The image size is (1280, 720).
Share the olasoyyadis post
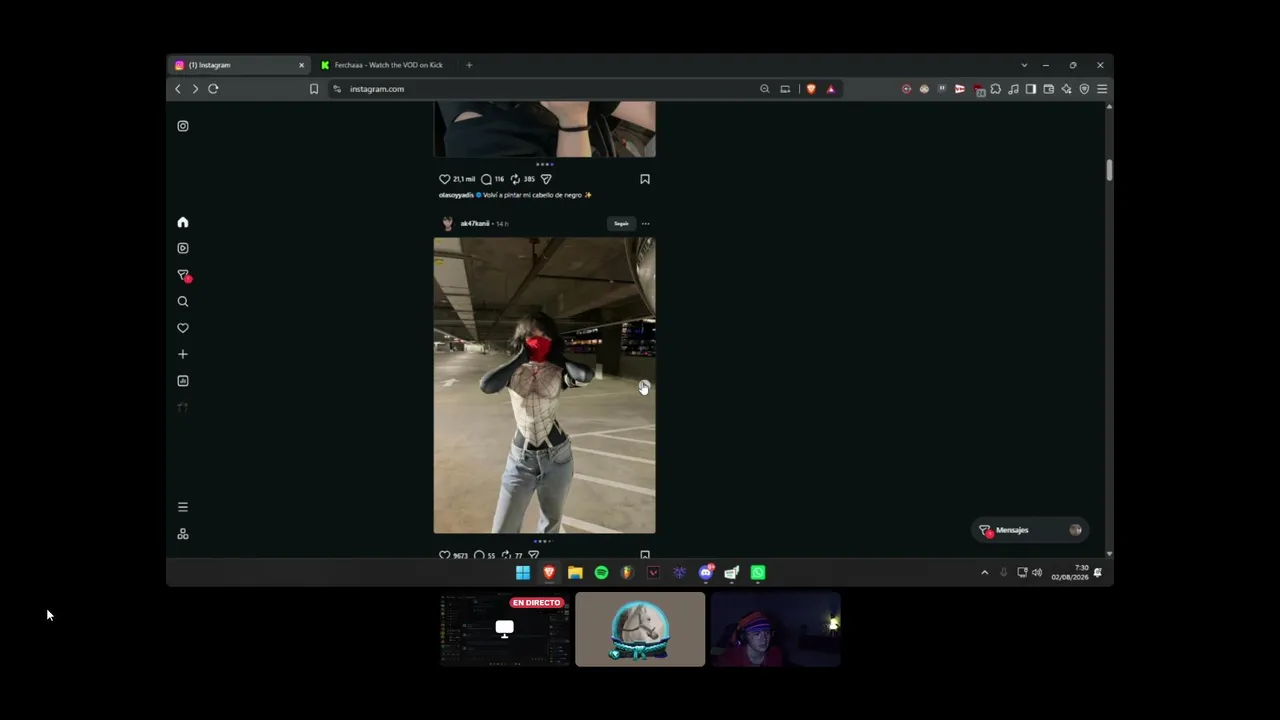point(546,179)
